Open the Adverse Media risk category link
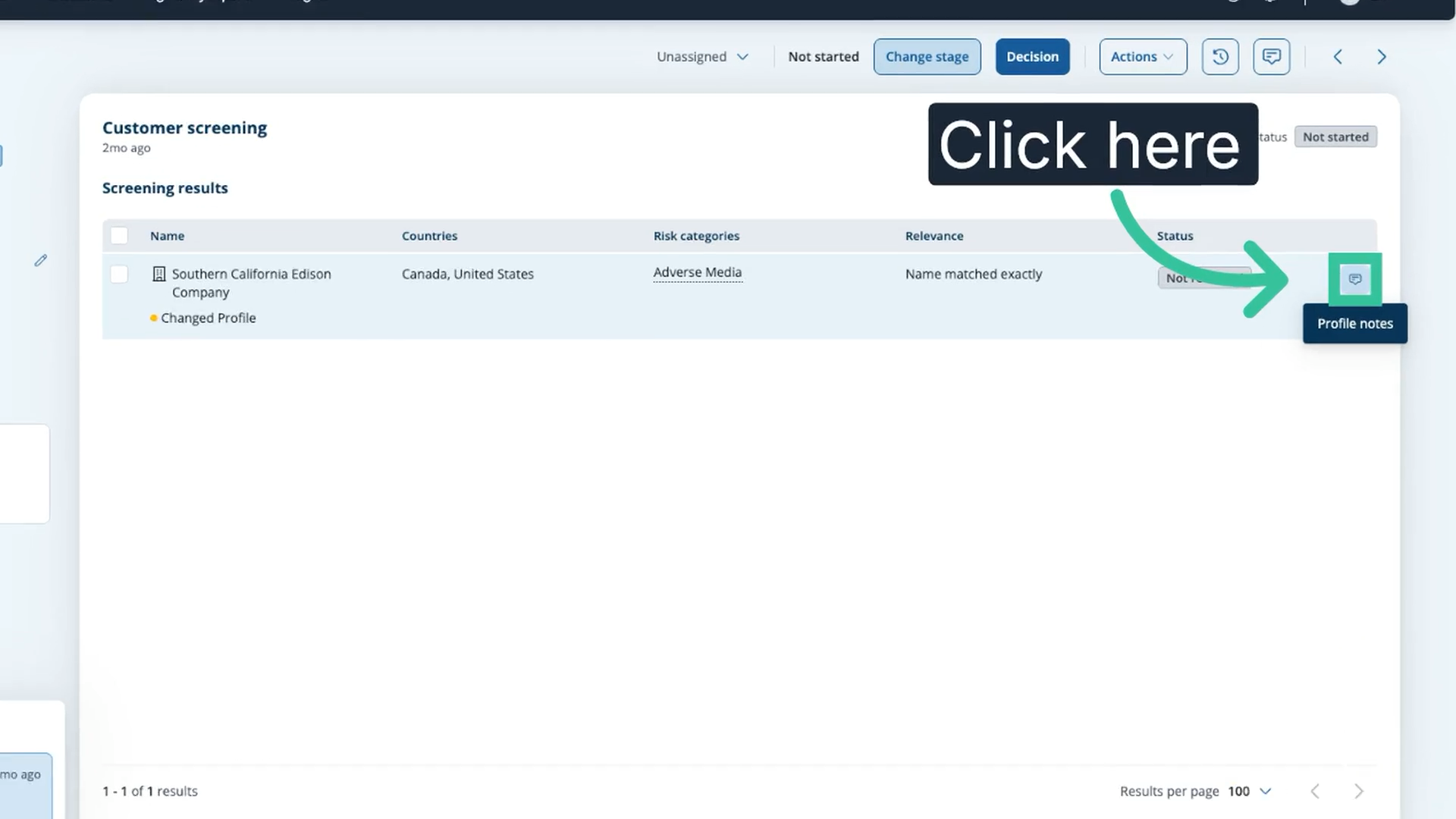 click(698, 272)
